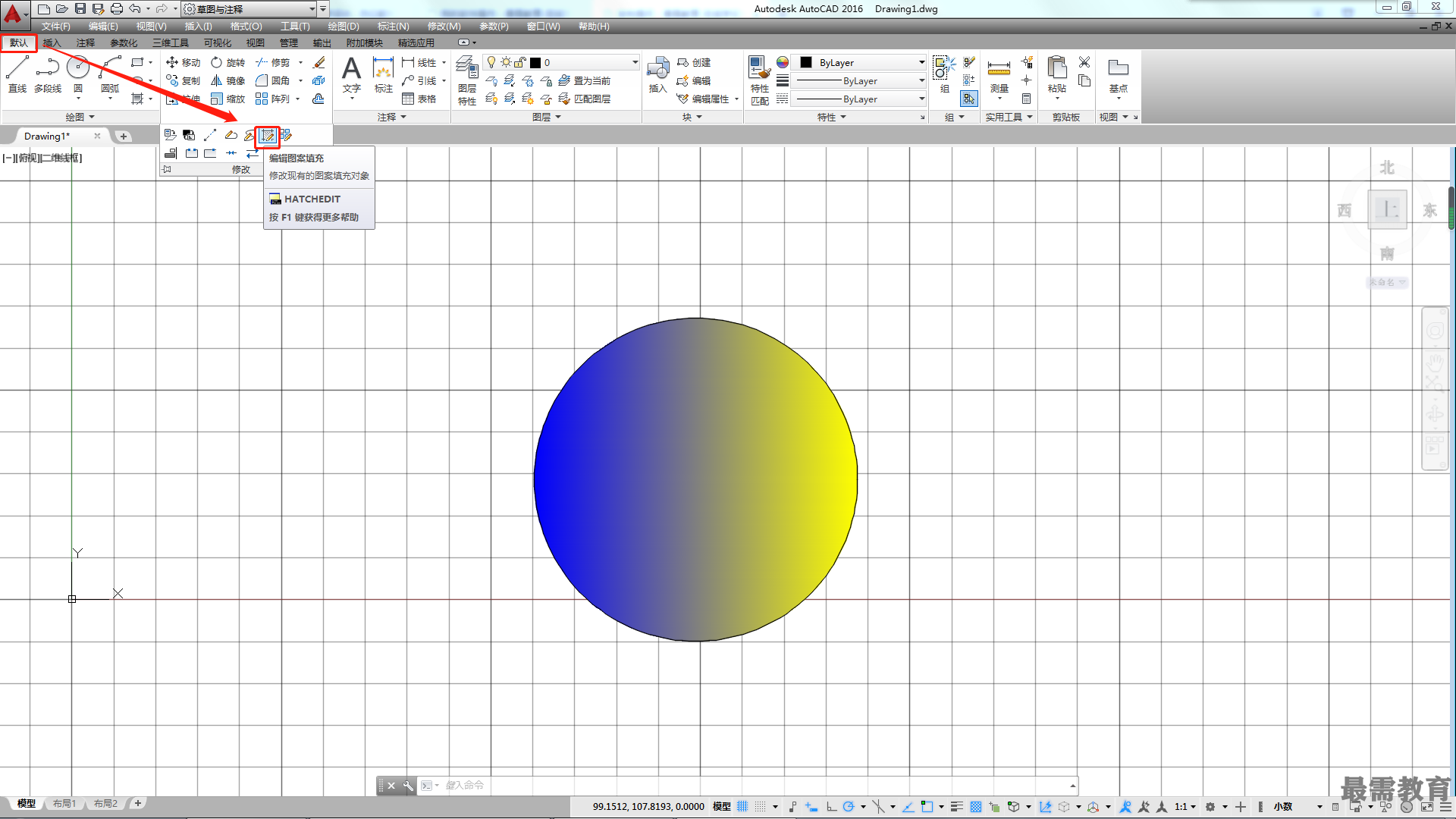Click the Table (表格) tool
1456x819 pixels.
click(x=419, y=99)
